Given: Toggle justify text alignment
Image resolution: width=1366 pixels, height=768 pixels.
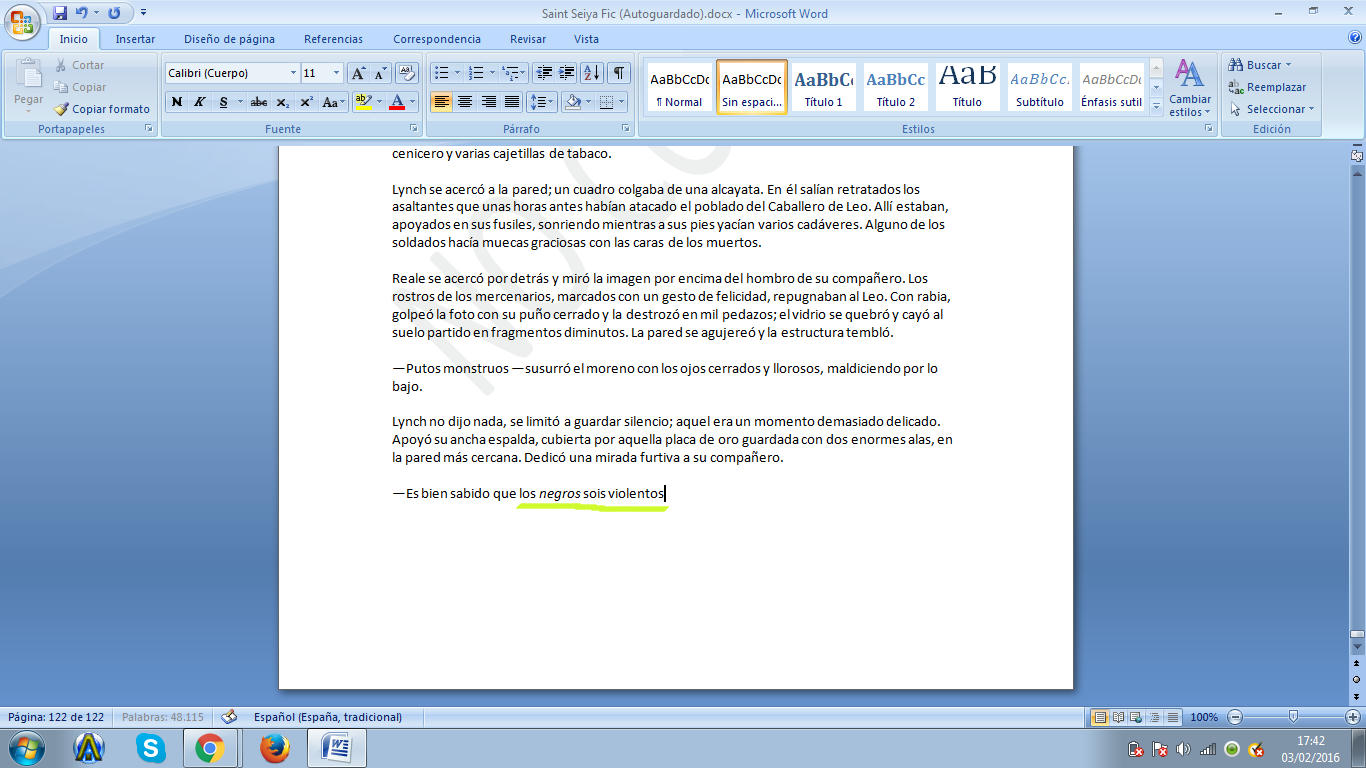Looking at the screenshot, I should (512, 102).
